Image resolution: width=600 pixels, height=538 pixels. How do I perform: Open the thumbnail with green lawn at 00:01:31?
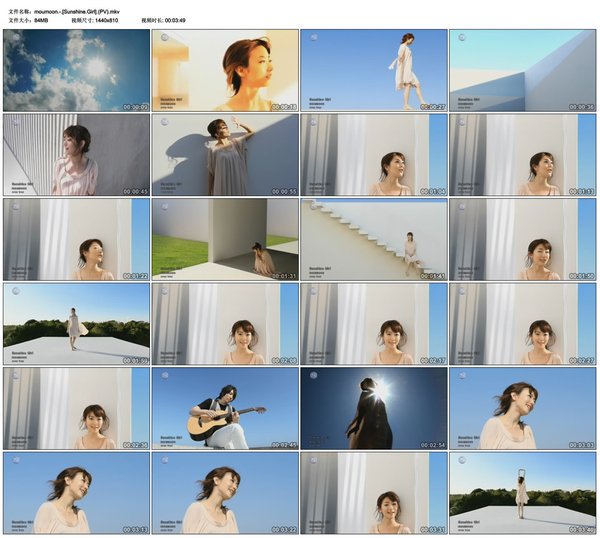pos(225,240)
